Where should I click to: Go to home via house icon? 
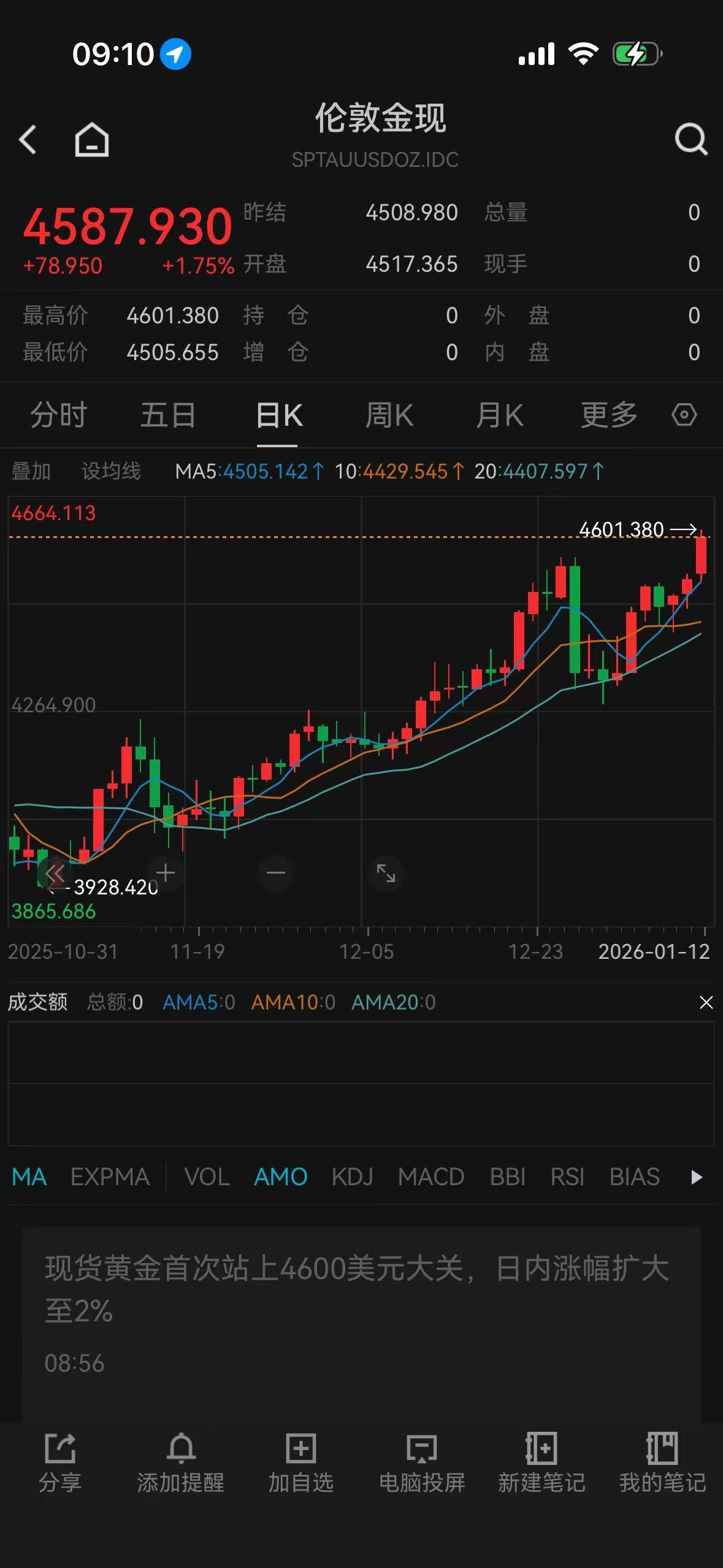point(92,140)
